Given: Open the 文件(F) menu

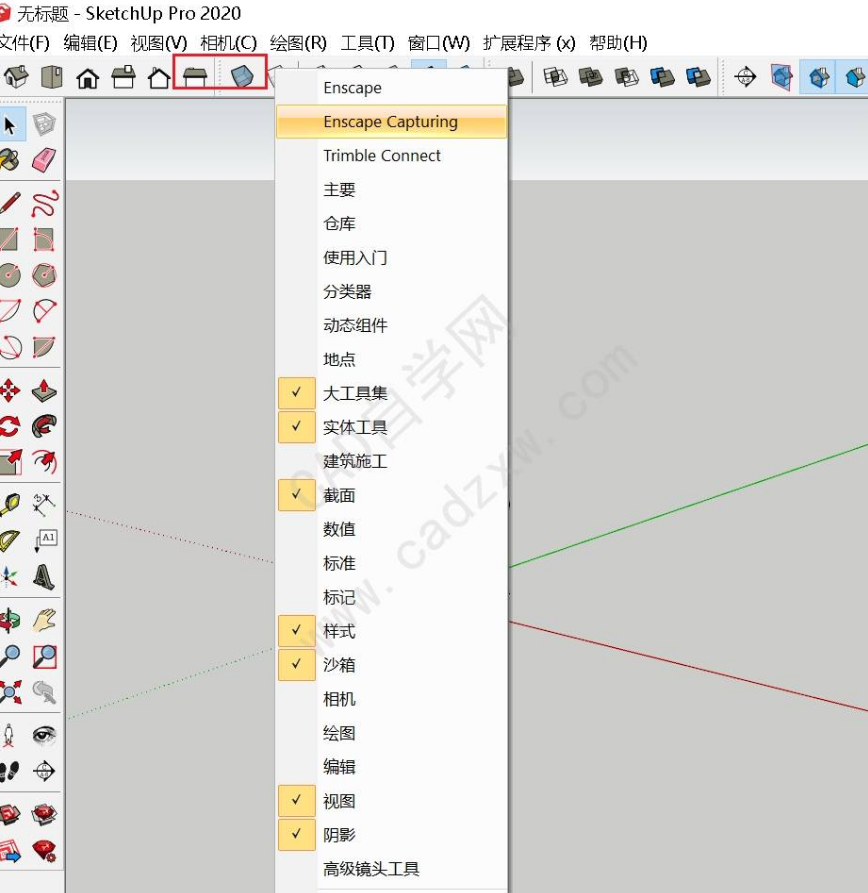Looking at the screenshot, I should tap(24, 43).
